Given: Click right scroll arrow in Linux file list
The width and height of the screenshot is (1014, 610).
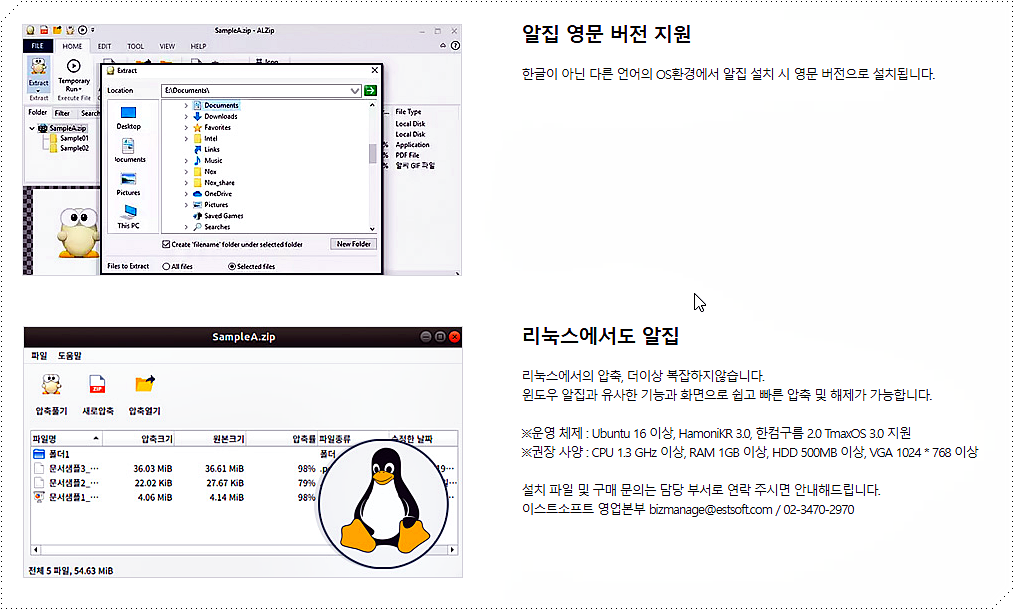Looking at the screenshot, I should [x=453, y=550].
